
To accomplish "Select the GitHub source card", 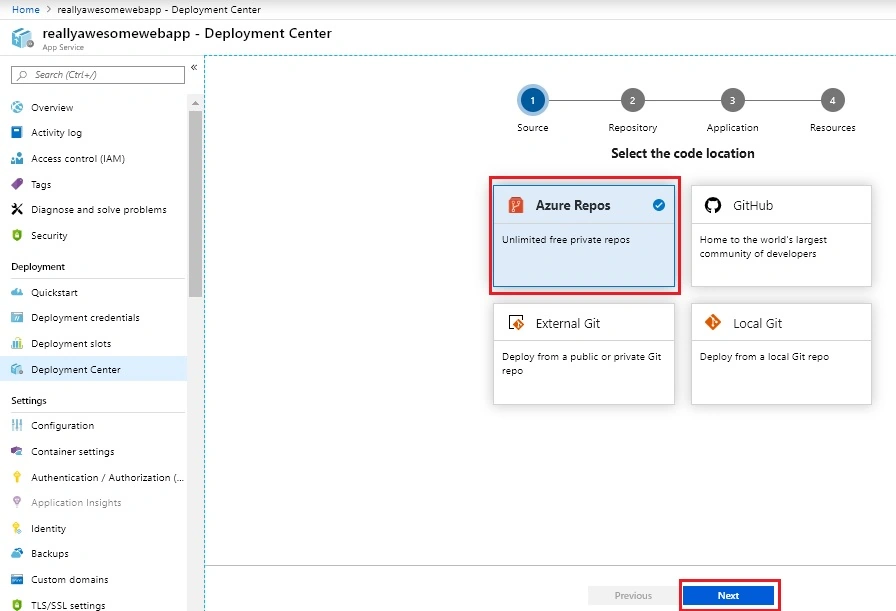I will pyautogui.click(x=781, y=235).
